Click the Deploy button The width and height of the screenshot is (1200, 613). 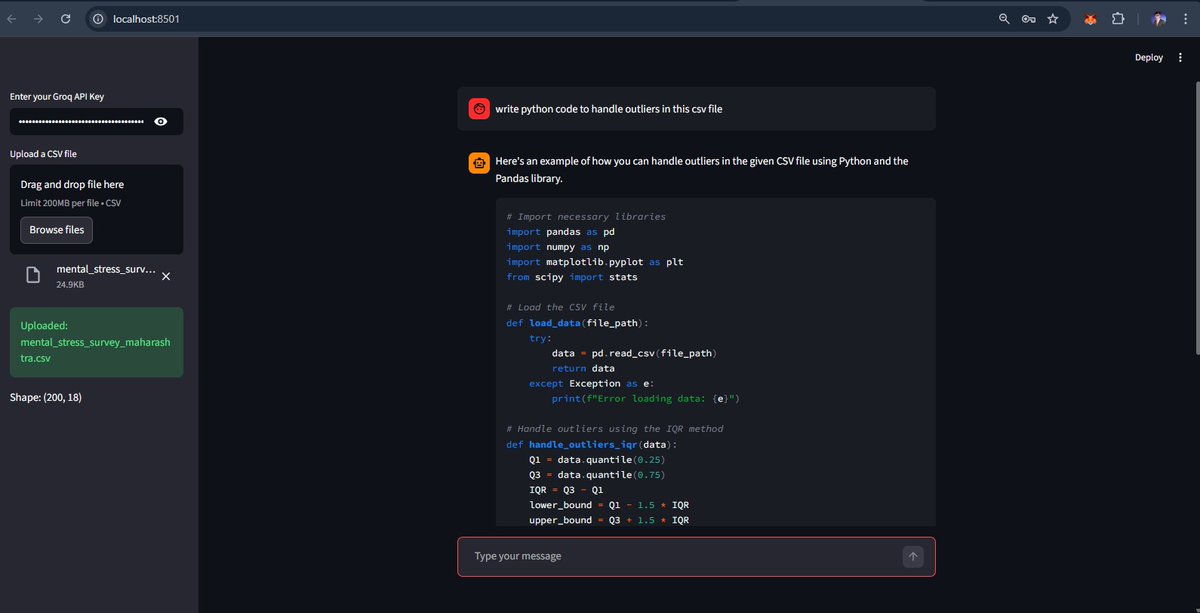[x=1149, y=58]
